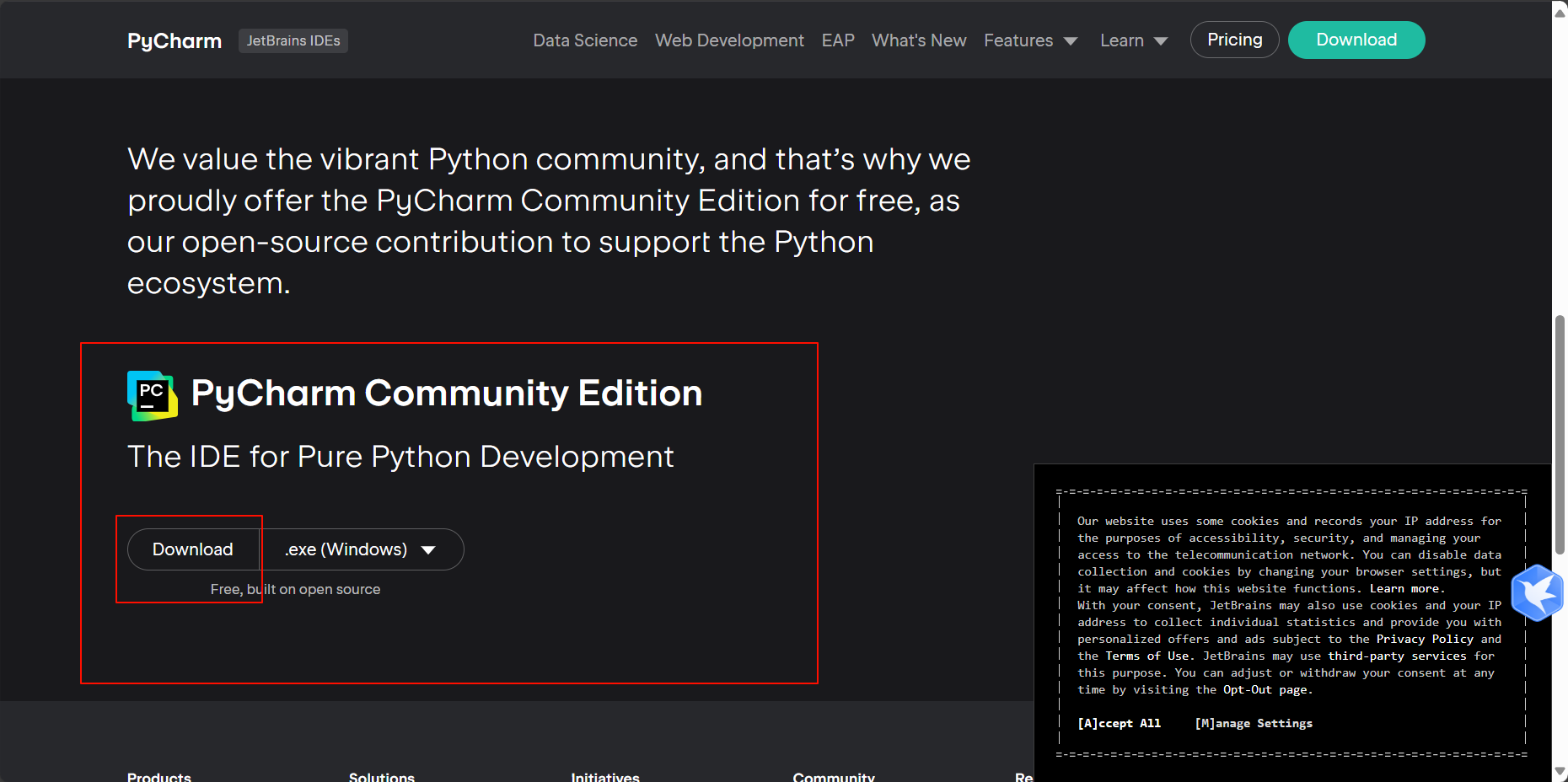The width and height of the screenshot is (1568, 782).
Task: Open the Data Science page
Action: pyautogui.click(x=585, y=40)
